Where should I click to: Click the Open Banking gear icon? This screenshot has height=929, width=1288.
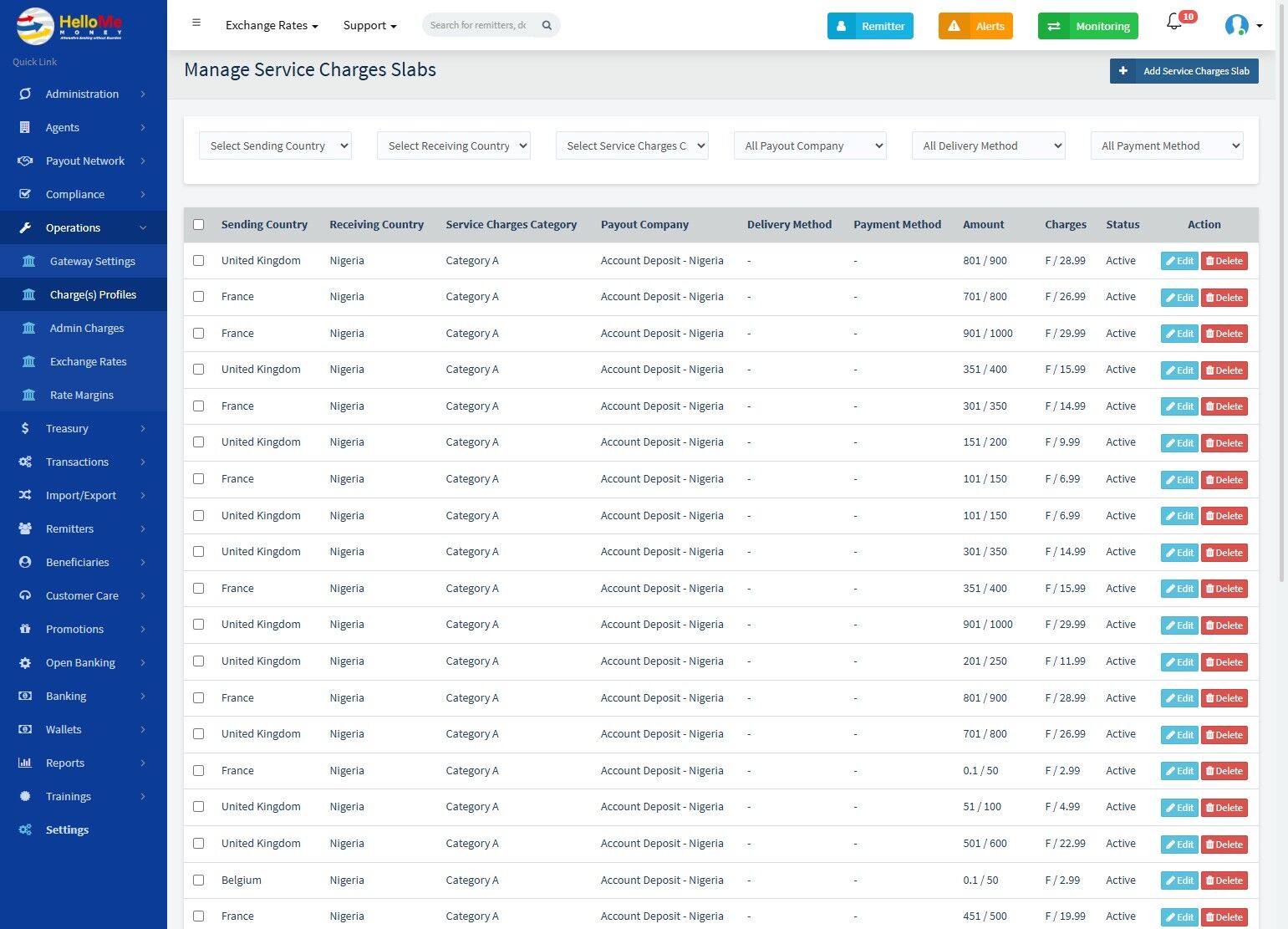pyautogui.click(x=25, y=662)
